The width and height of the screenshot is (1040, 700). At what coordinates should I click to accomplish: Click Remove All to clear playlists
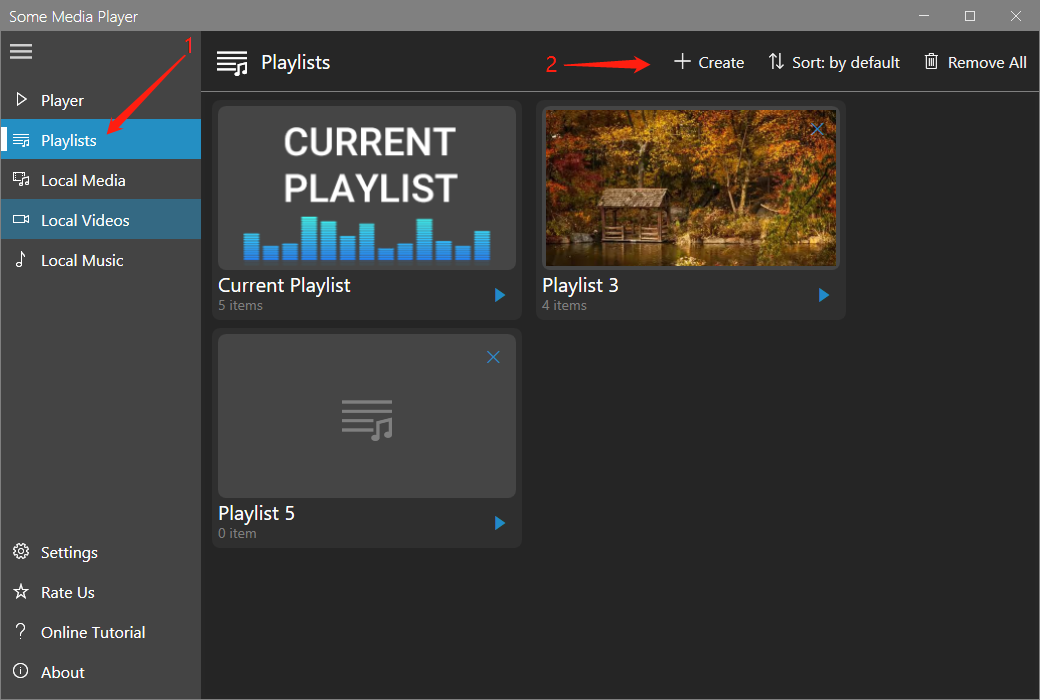click(x=974, y=62)
